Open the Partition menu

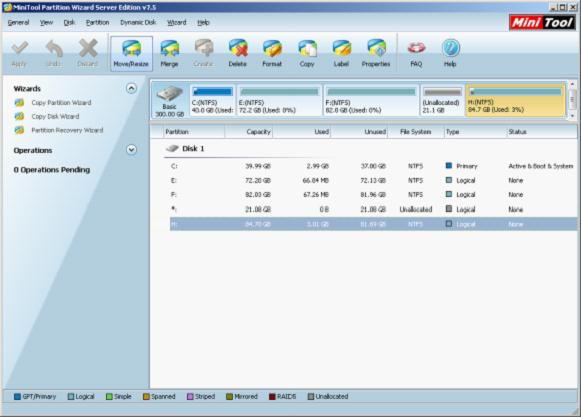(97, 23)
